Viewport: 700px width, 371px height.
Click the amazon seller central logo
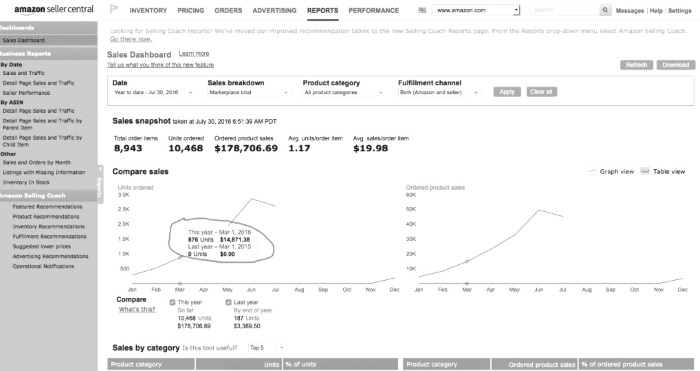click(x=54, y=9)
